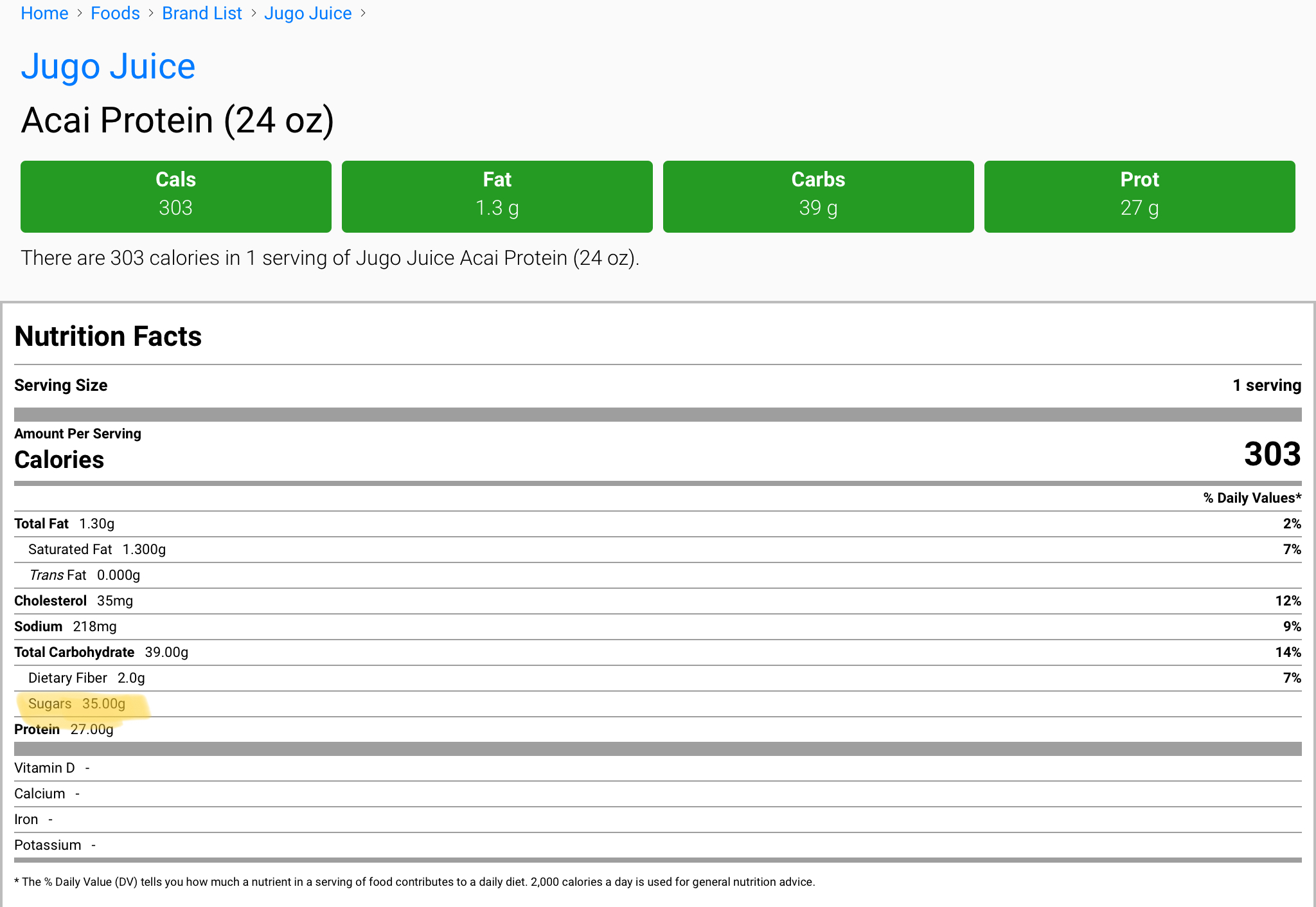The image size is (1316, 907).
Task: Click the Potassium row
Action: pos(658,845)
